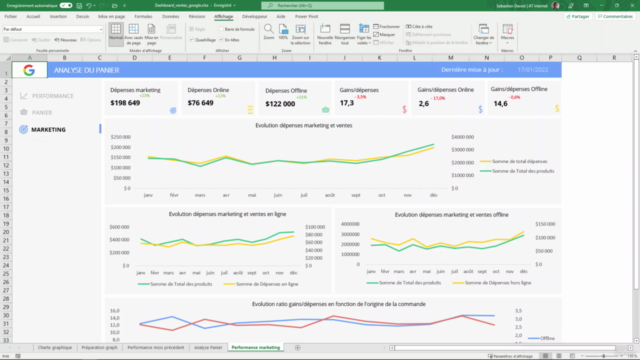Uncheck Quadrillage checkbox
The width and height of the screenshot is (640, 360).
[x=191, y=40]
